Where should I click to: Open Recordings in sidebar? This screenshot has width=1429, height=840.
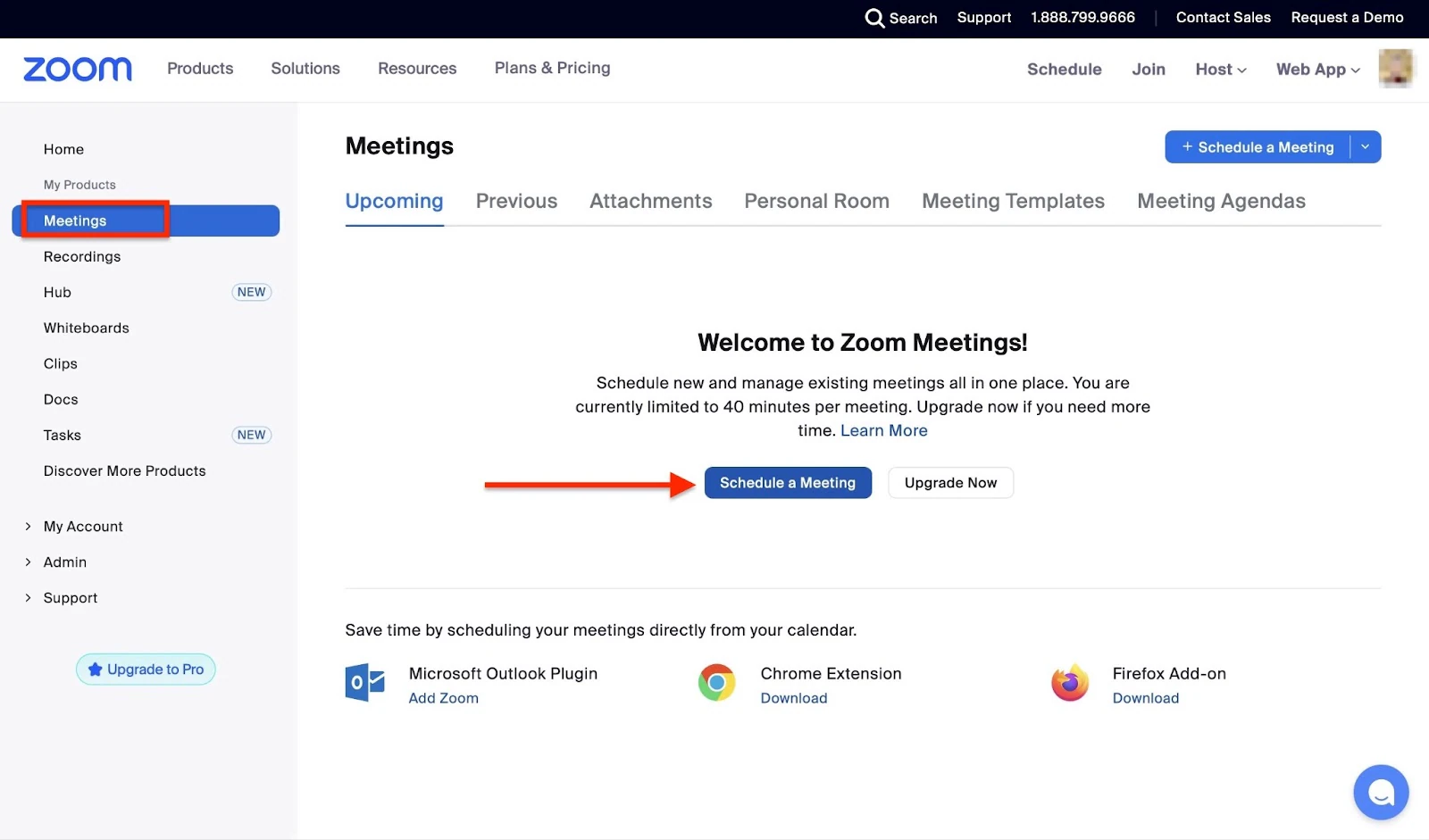82,257
